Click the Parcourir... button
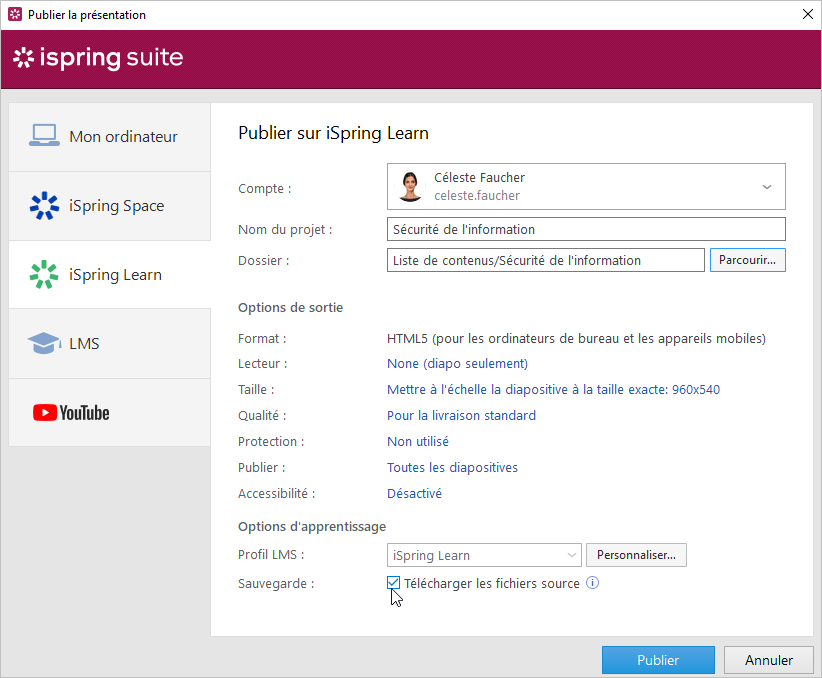 pos(748,260)
